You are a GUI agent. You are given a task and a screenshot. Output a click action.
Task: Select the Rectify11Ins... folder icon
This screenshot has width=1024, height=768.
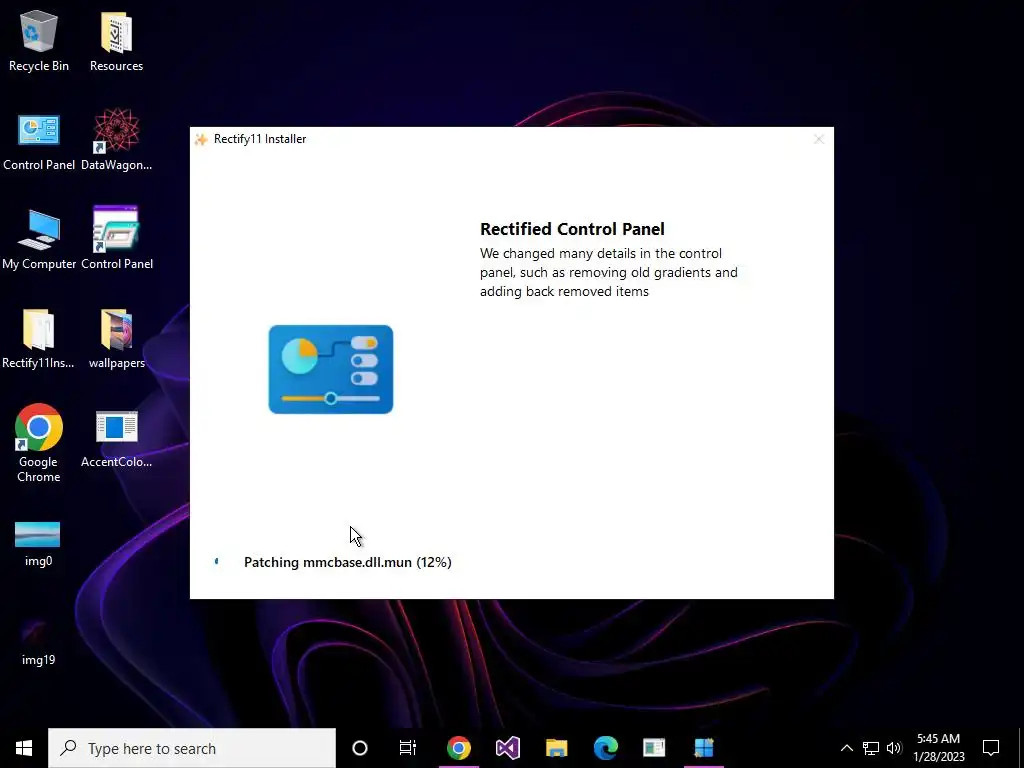coord(38,339)
